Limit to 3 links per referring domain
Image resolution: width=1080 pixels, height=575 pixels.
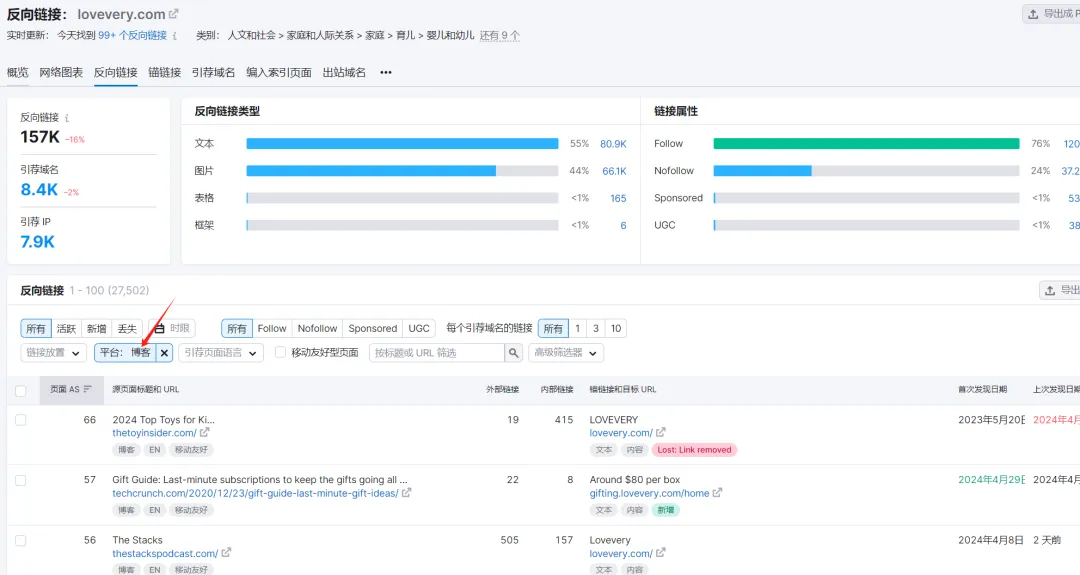tap(596, 328)
